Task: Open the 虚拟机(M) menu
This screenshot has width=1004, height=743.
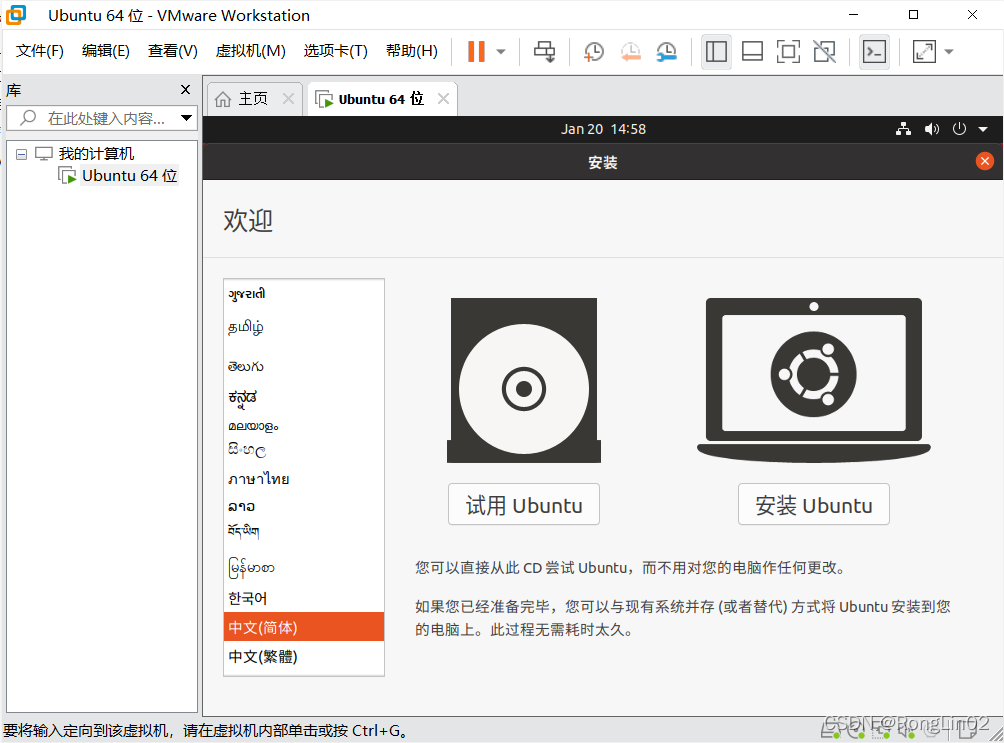Action: [x=250, y=51]
